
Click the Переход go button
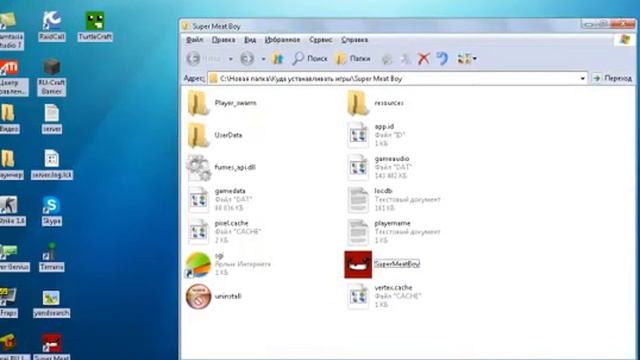(x=612, y=78)
